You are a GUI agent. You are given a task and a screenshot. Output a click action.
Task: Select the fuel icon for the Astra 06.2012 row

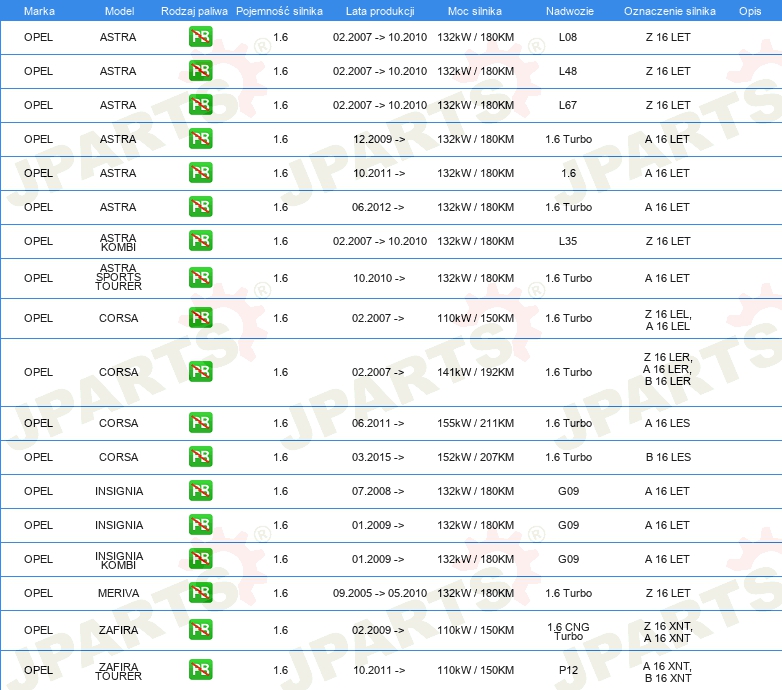200,206
